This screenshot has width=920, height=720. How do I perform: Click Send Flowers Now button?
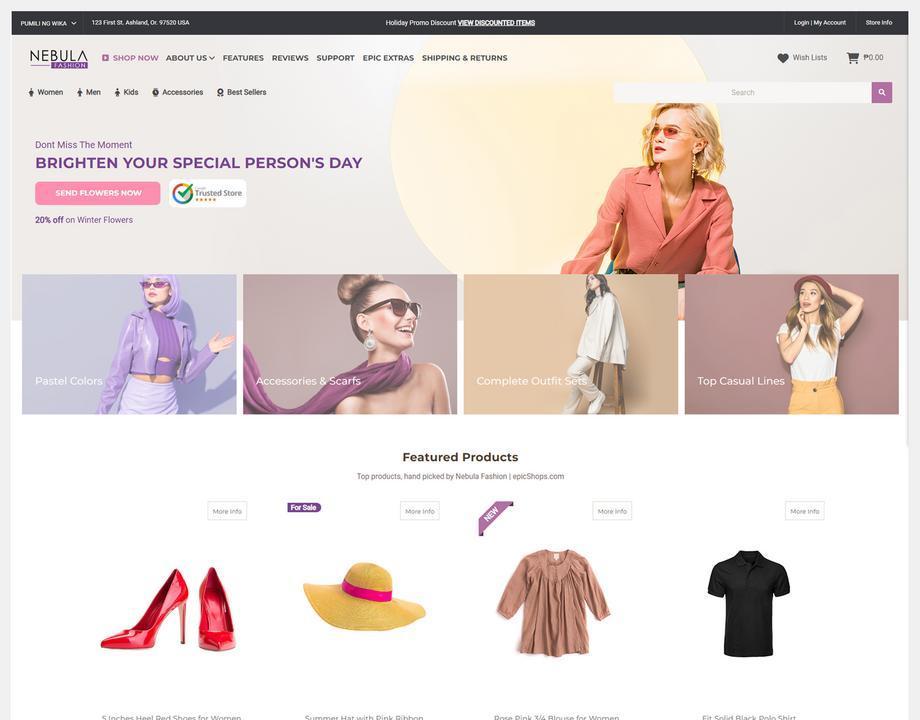pyautogui.click(x=98, y=193)
